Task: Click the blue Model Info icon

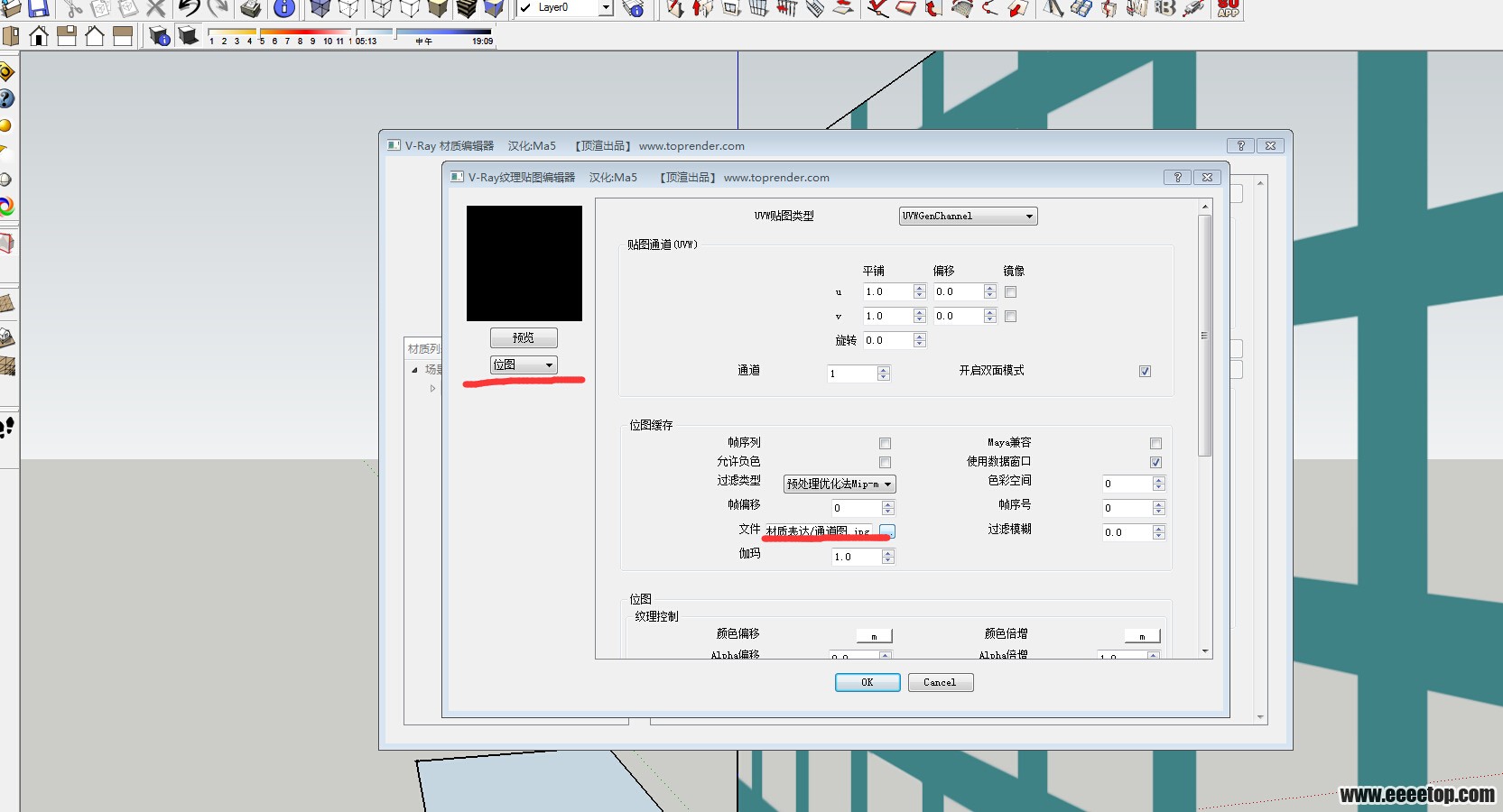Action: pos(283,8)
